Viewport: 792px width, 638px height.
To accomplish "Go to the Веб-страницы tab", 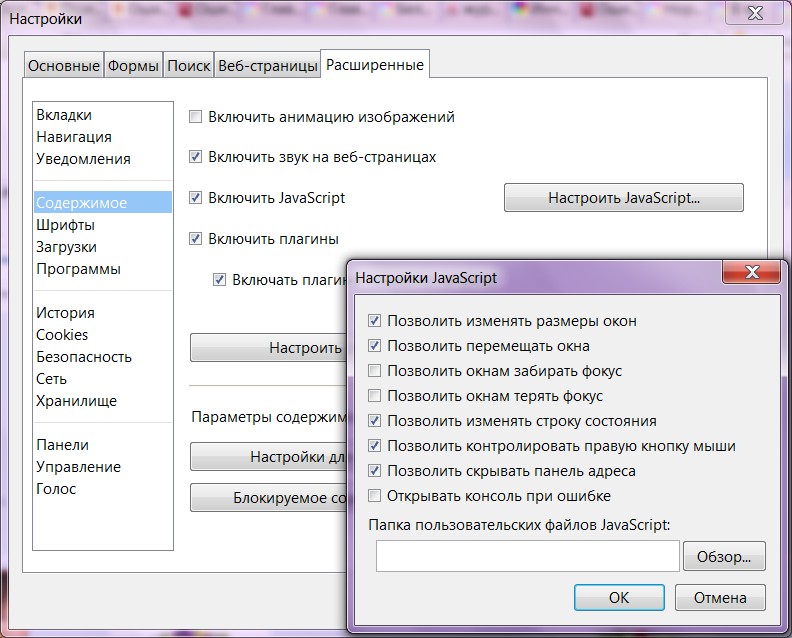I will pyautogui.click(x=267, y=66).
